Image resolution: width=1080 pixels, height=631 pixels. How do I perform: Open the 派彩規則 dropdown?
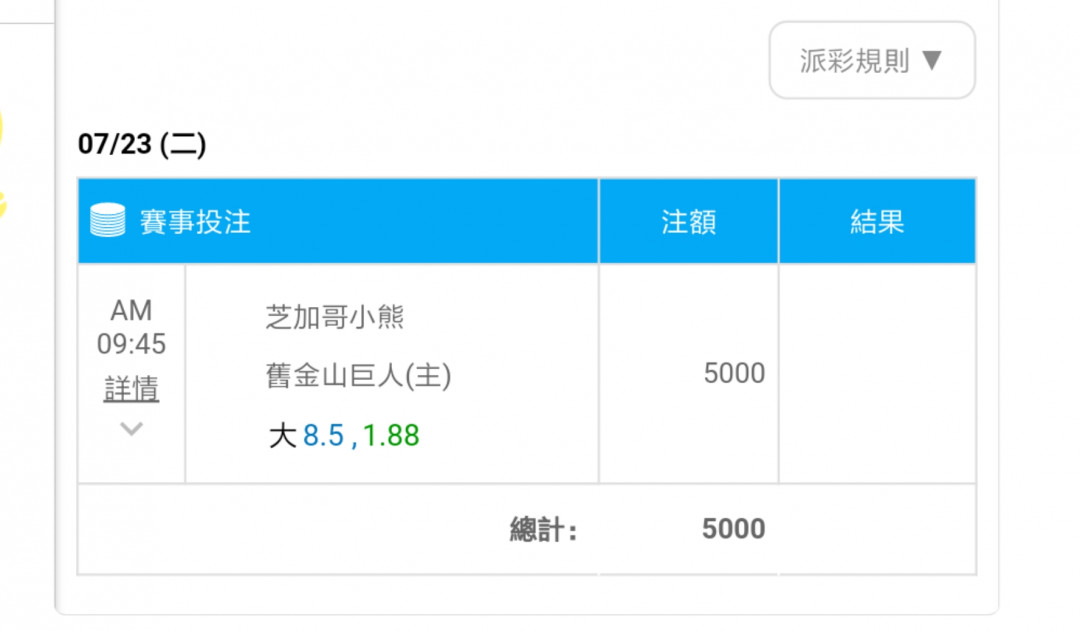[x=872, y=60]
